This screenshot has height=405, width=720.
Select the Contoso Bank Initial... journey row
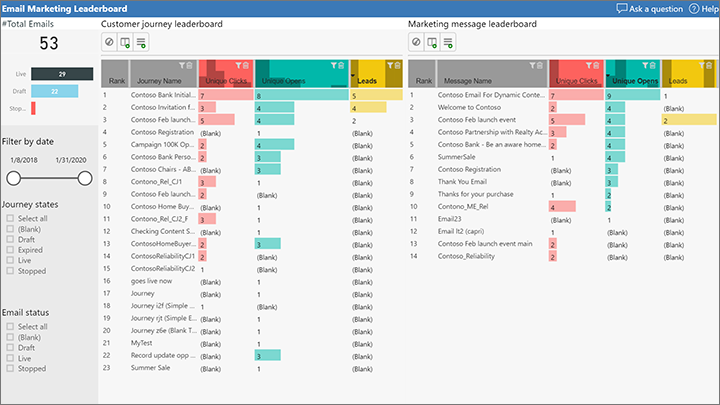click(x=252, y=95)
